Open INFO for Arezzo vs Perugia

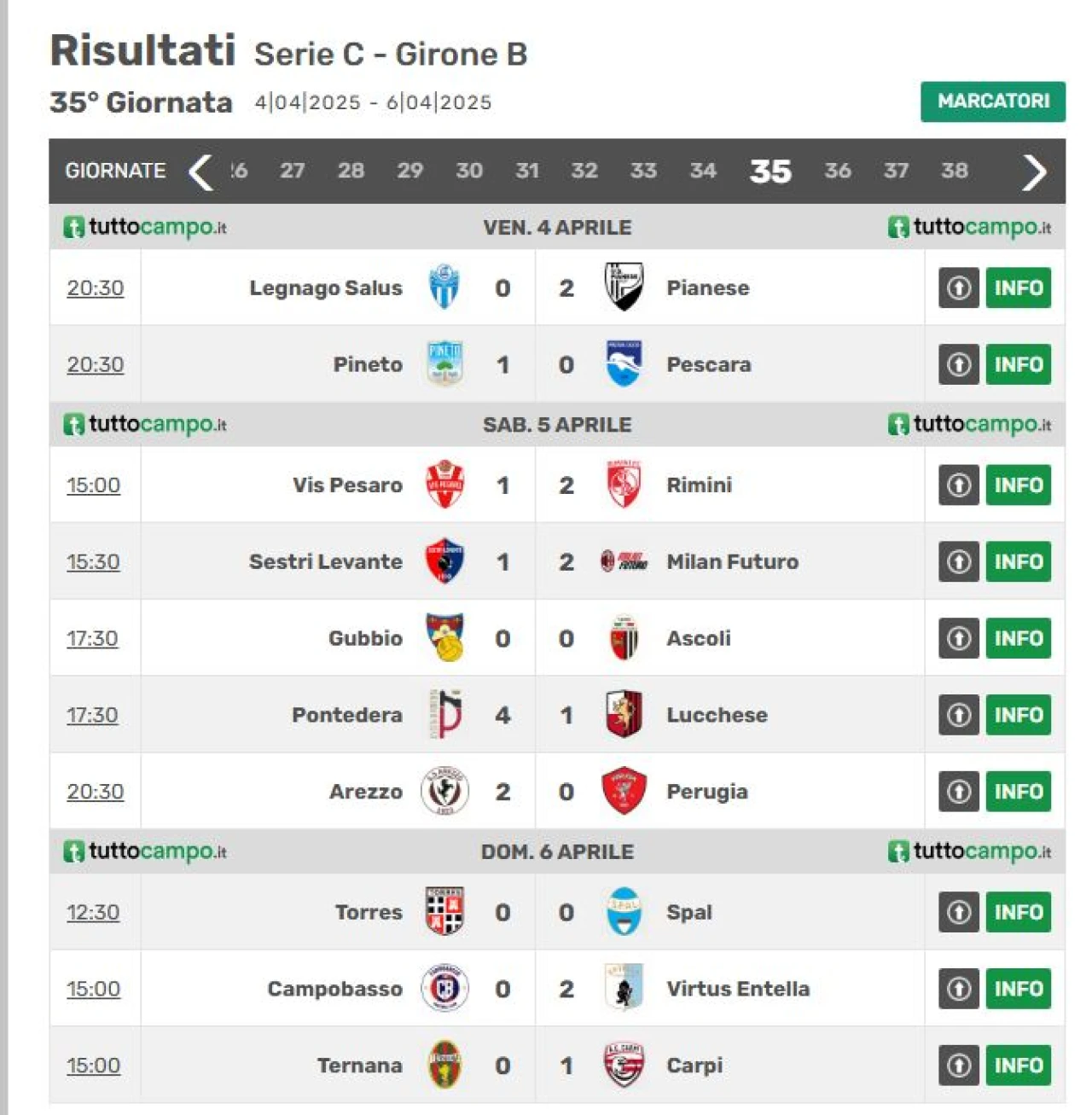tap(1019, 791)
